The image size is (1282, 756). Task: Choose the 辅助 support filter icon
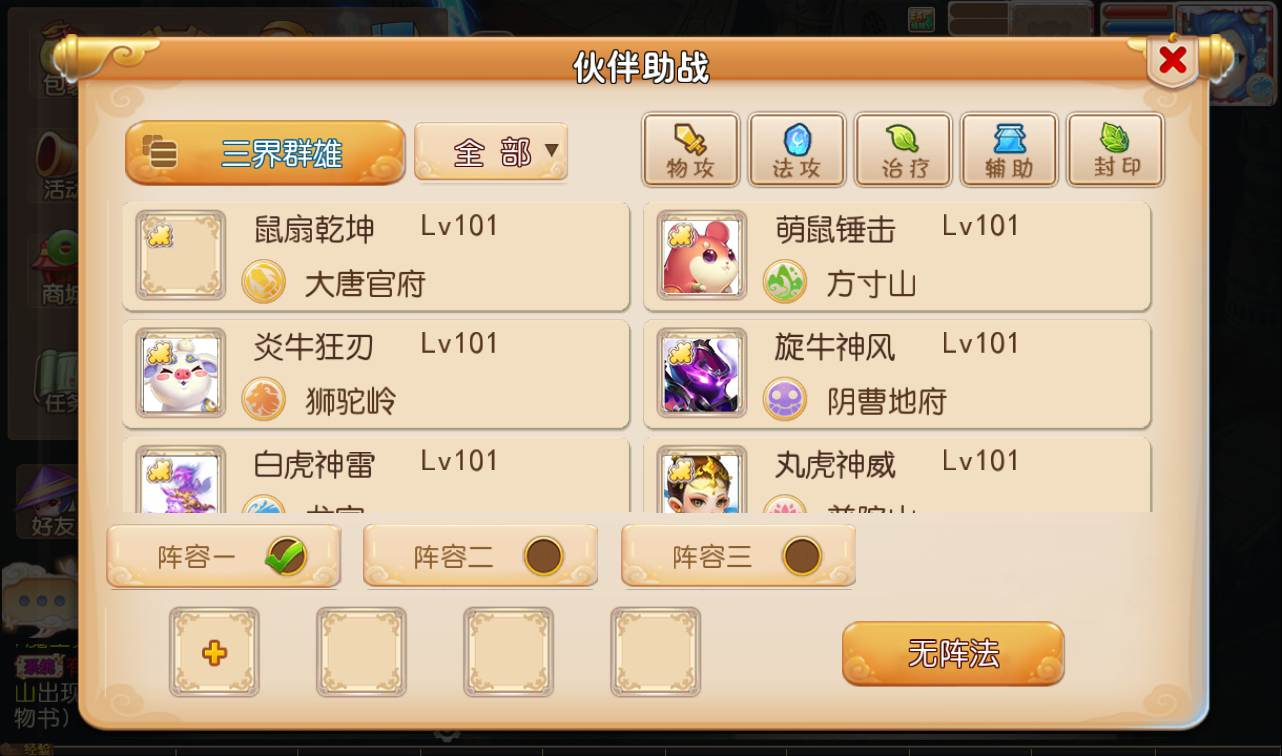(x=1009, y=150)
